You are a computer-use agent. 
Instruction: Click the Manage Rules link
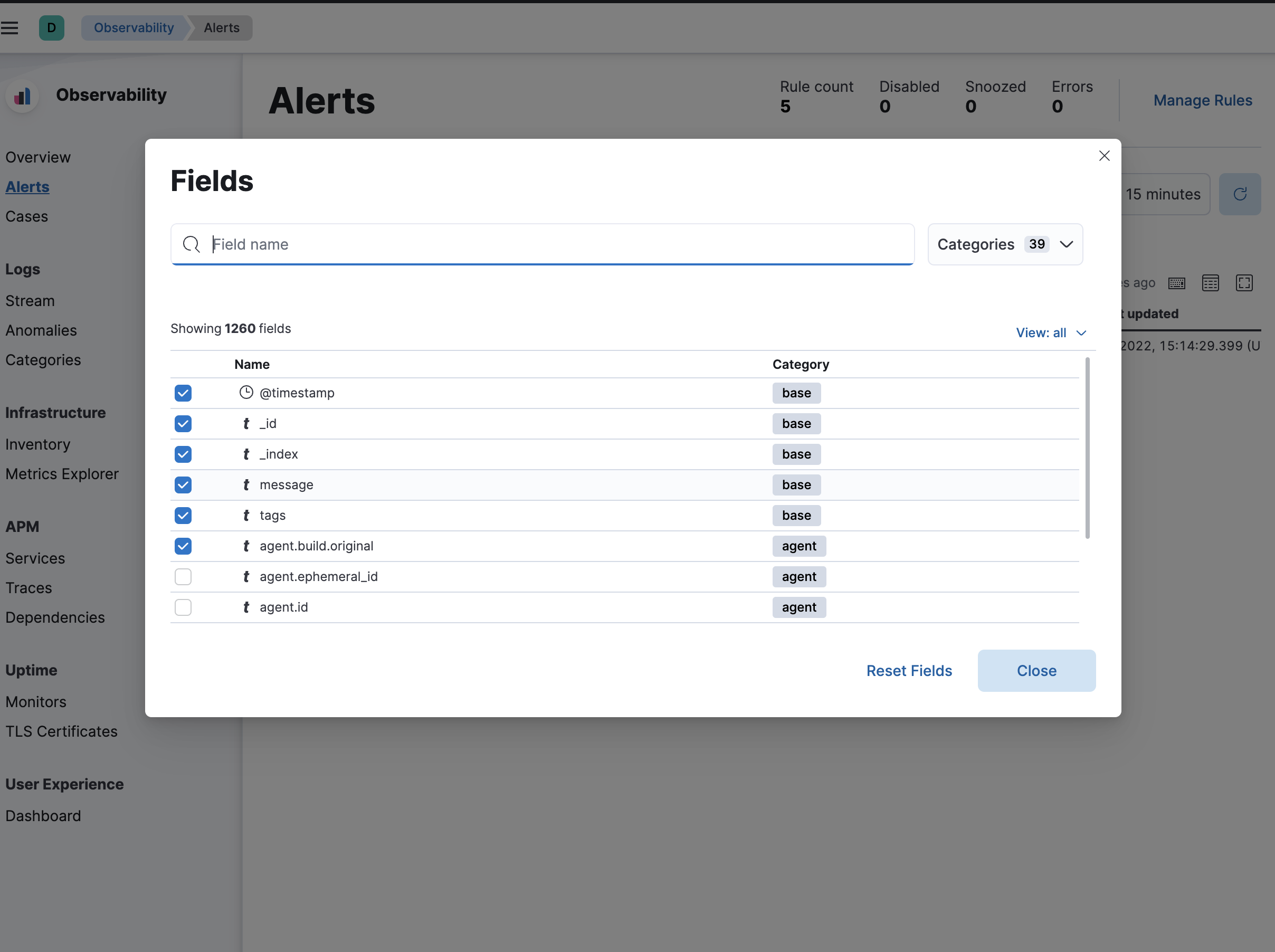[1202, 100]
